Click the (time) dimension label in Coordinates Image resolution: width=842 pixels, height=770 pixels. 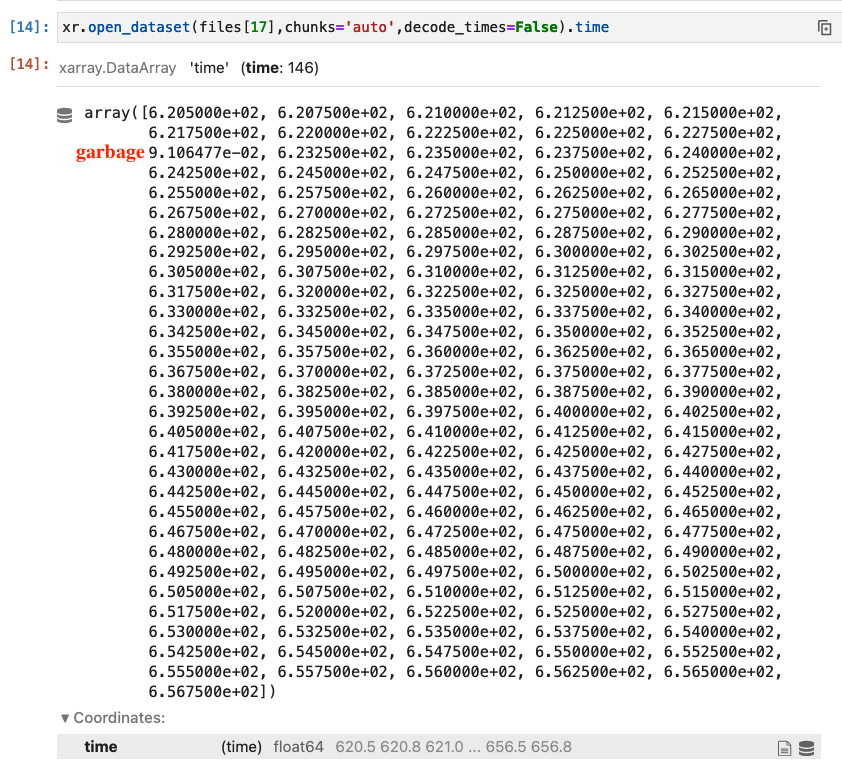242,747
